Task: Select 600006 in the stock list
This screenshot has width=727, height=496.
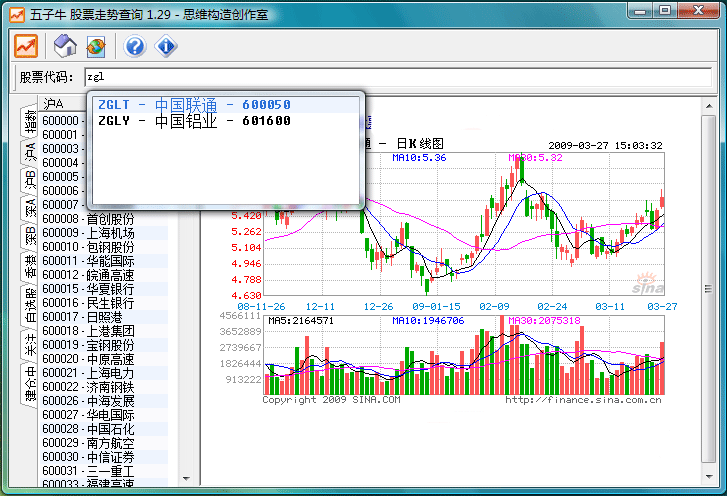Action: tap(63, 191)
